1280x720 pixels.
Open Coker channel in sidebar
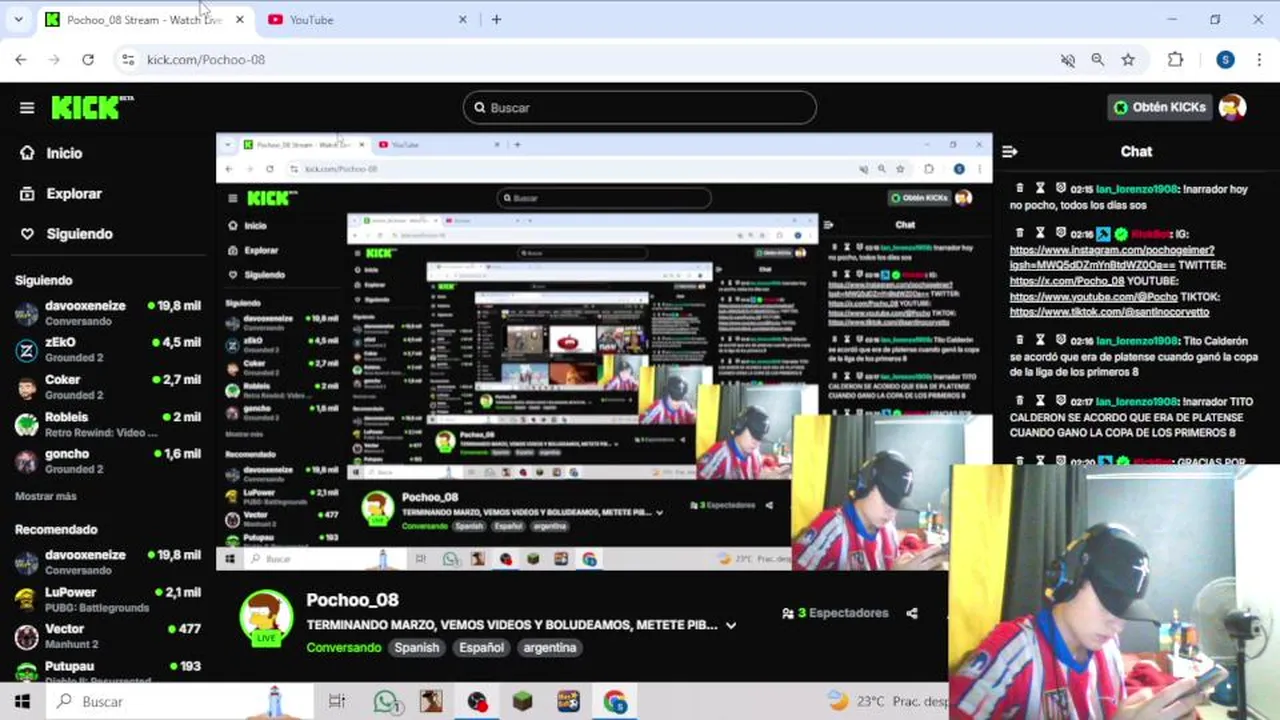click(108, 387)
